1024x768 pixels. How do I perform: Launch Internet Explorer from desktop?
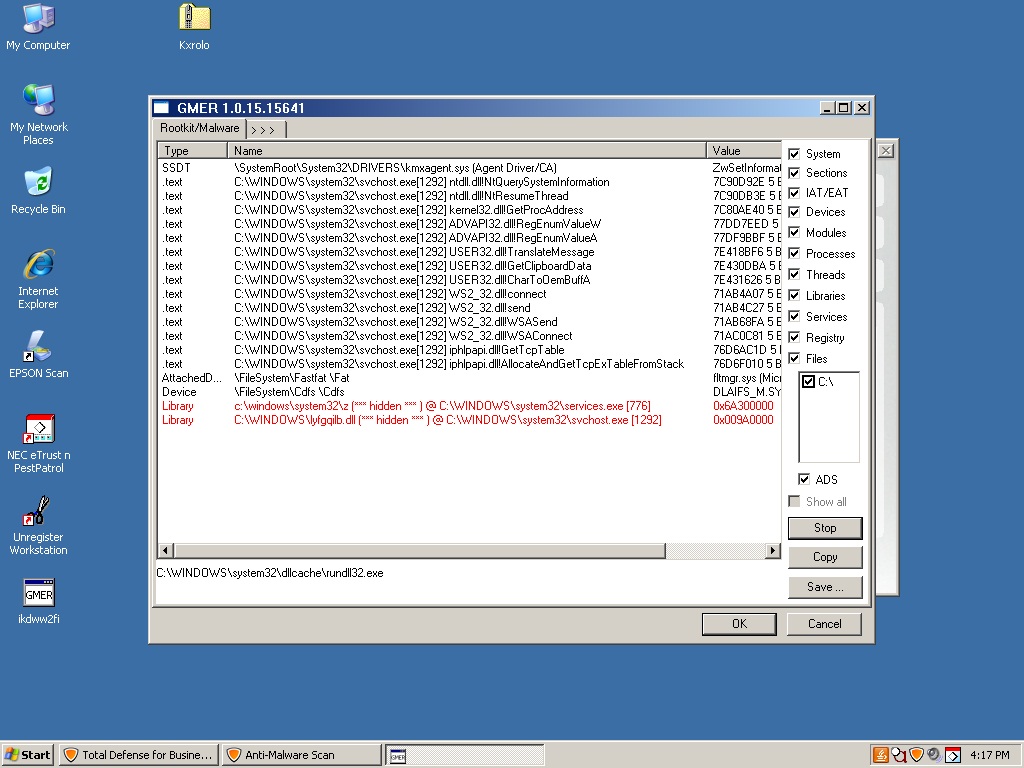tap(38, 266)
